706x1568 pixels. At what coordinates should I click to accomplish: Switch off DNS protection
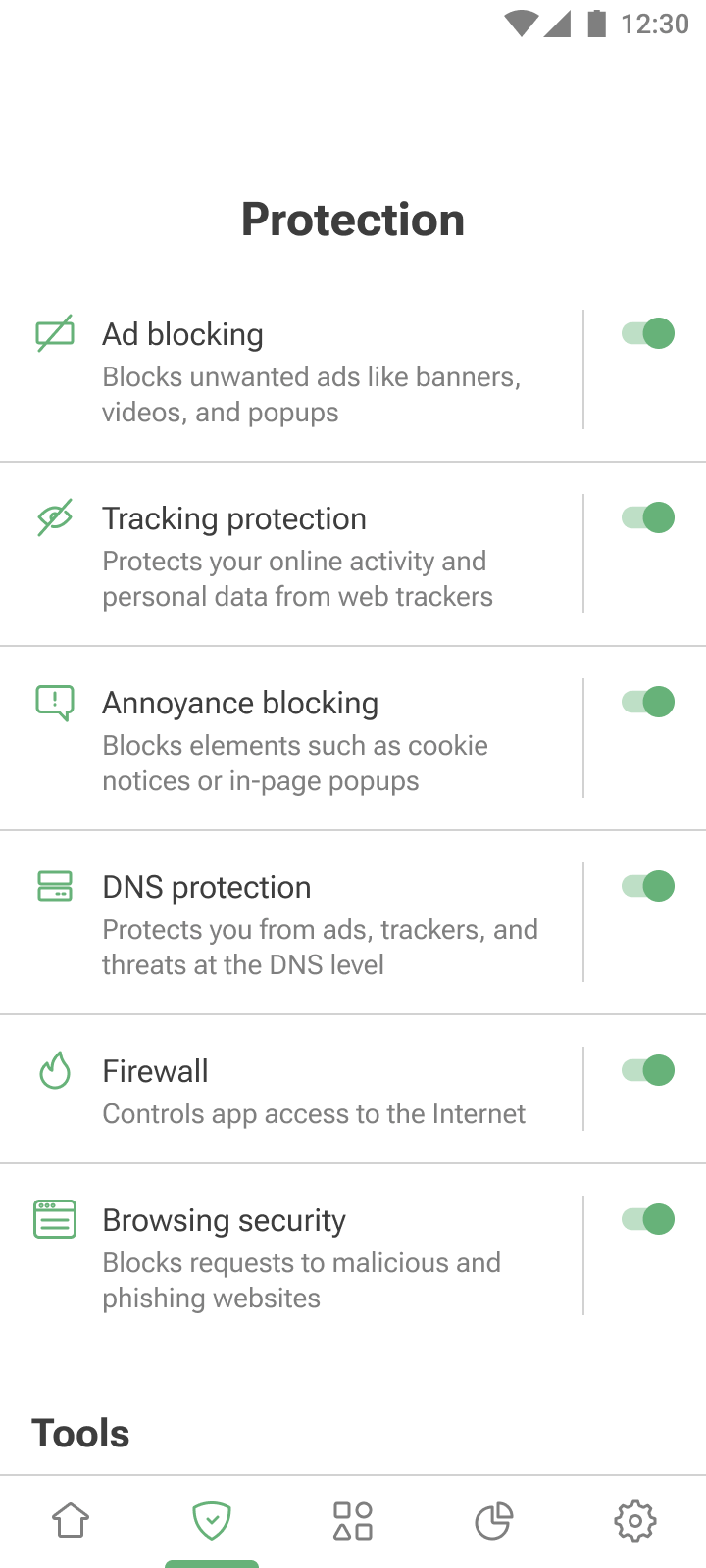pos(648,886)
